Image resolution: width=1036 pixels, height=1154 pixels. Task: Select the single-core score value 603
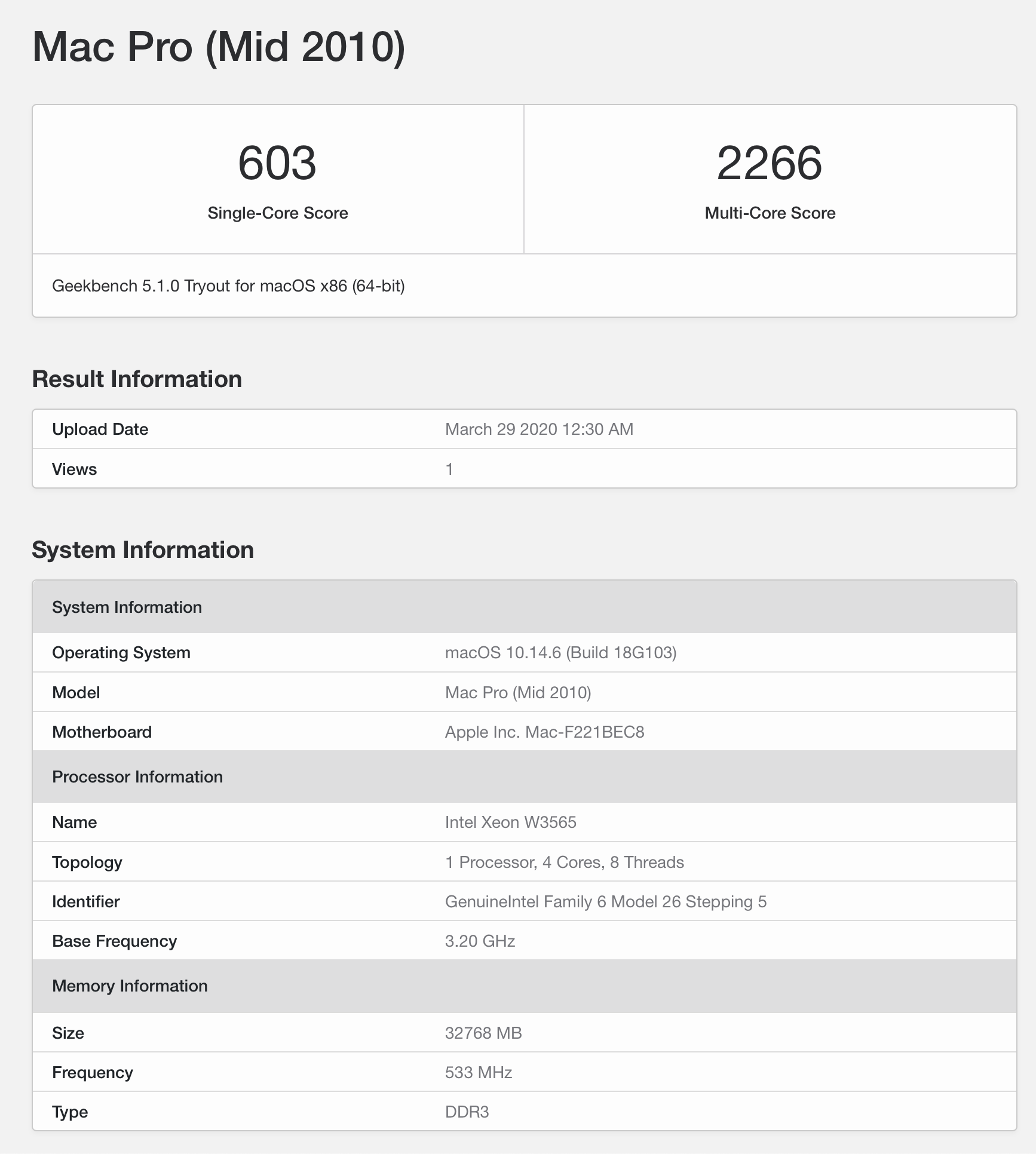tap(277, 163)
